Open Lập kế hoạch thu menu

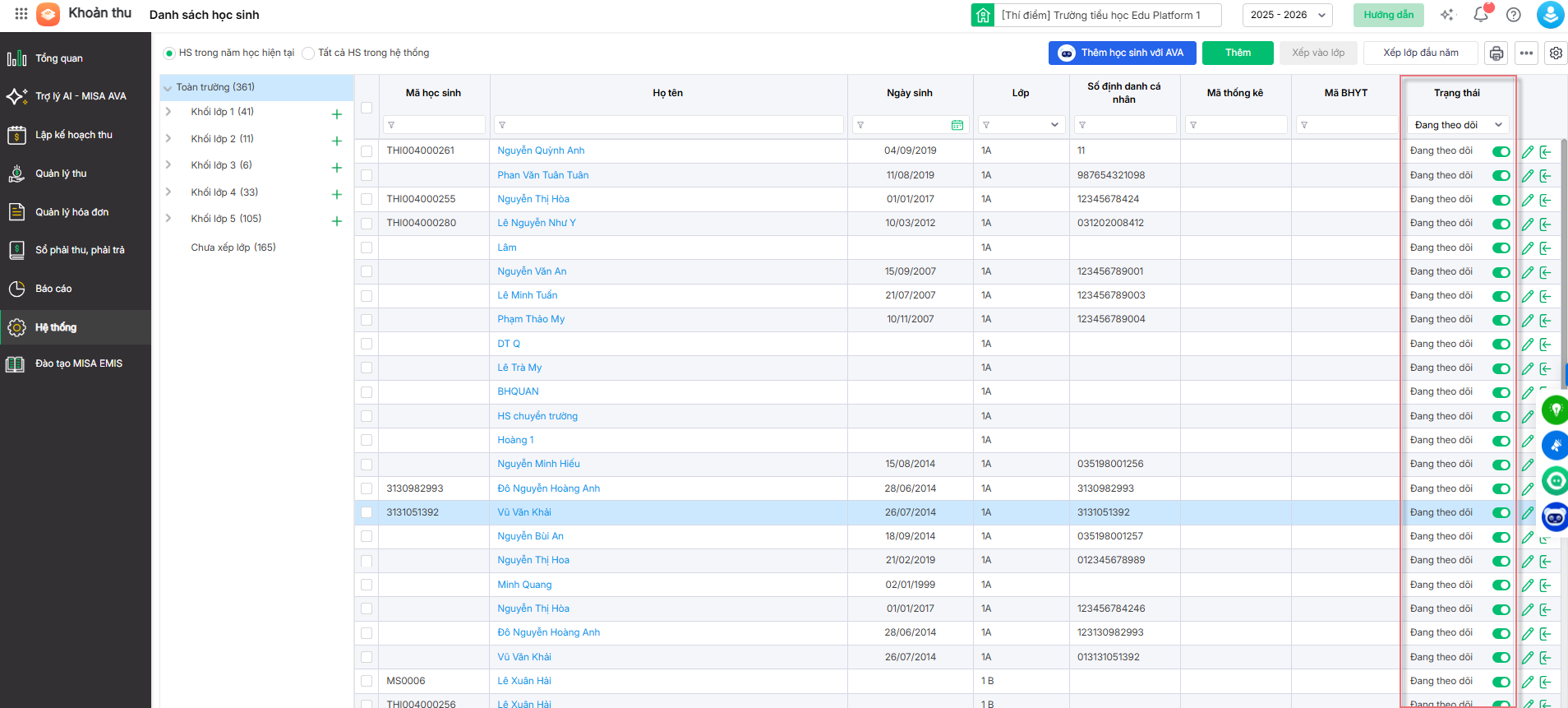coord(76,135)
